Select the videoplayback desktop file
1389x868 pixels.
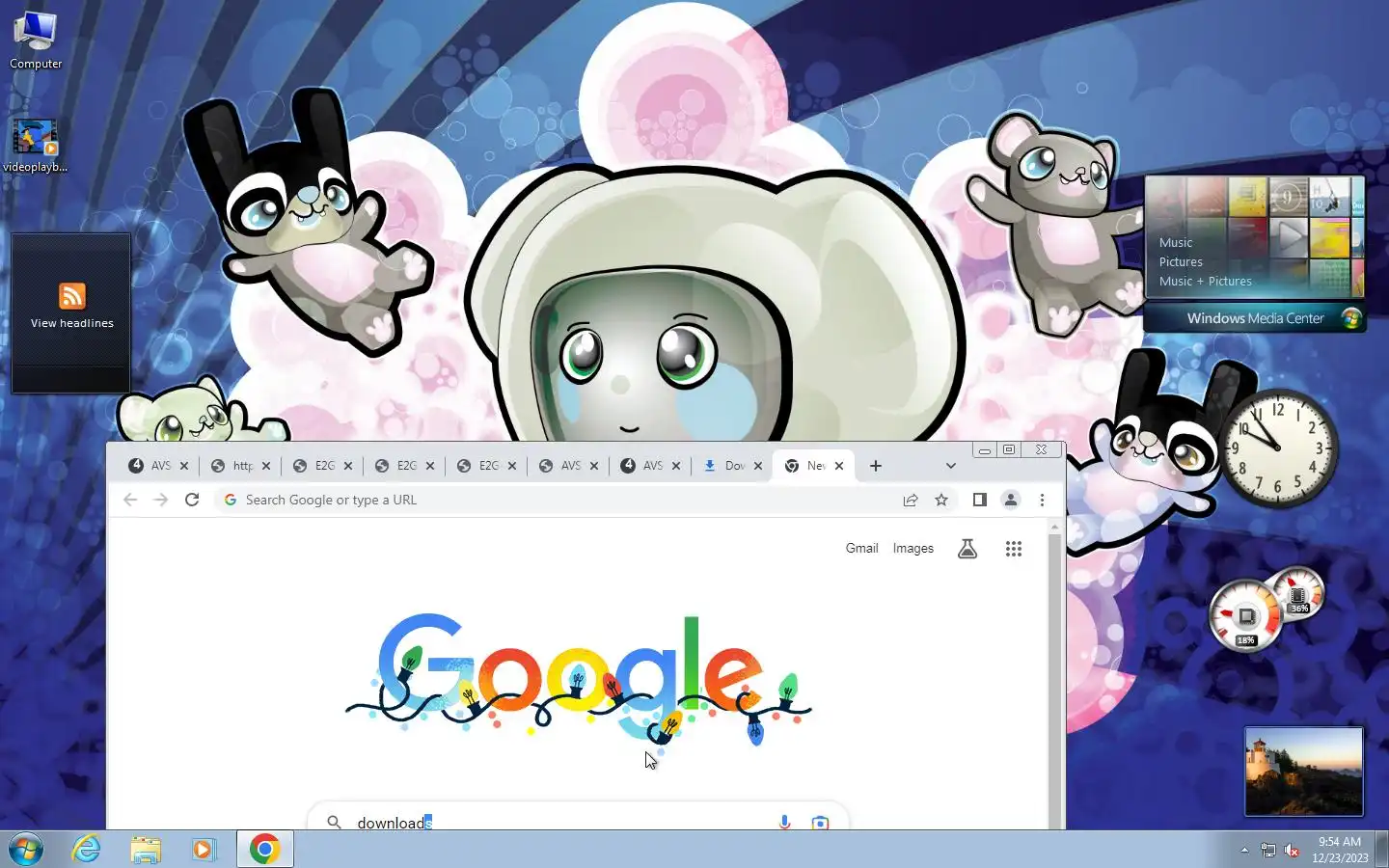coord(36,147)
